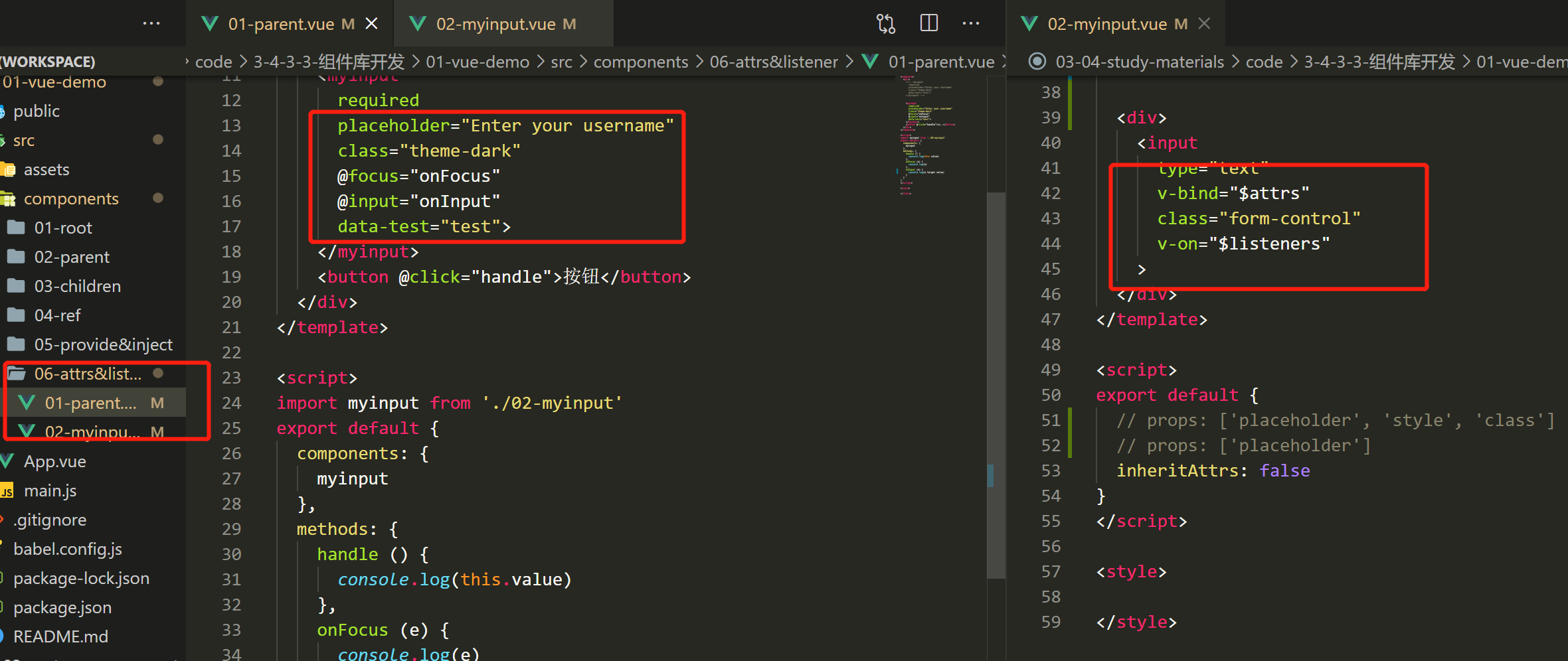Screen dimensions: 1568x661
Task: Open main.js file
Action: [50, 490]
